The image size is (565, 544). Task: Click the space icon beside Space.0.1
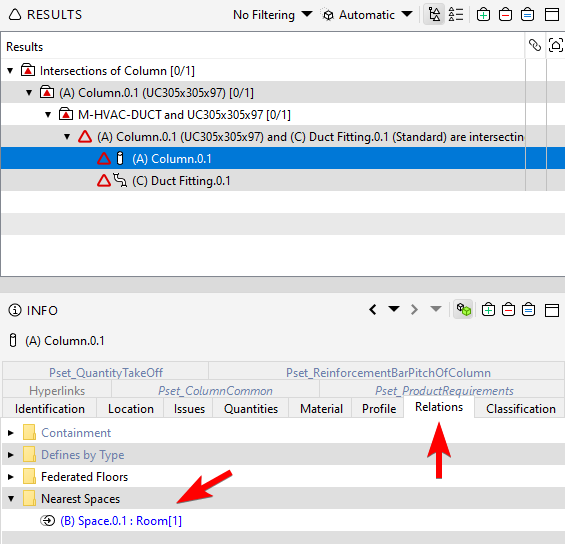pos(47,521)
